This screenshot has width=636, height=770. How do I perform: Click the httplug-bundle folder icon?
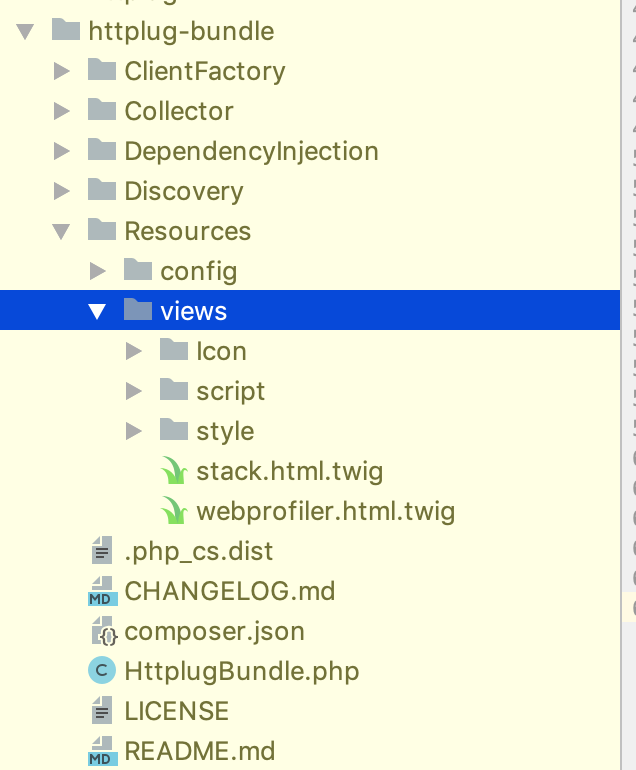(x=66, y=29)
